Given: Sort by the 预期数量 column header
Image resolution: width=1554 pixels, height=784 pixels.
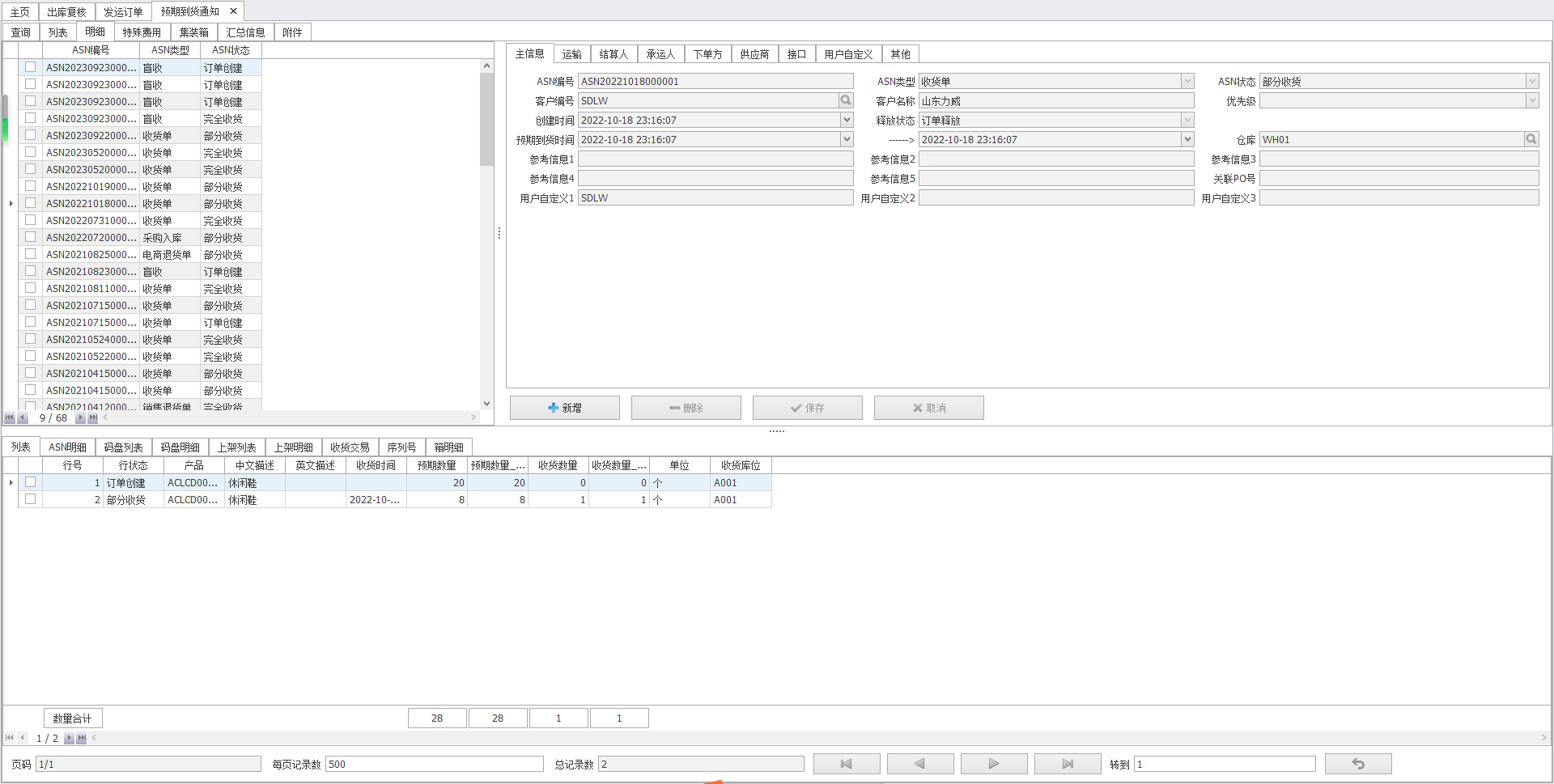Looking at the screenshot, I should (437, 465).
